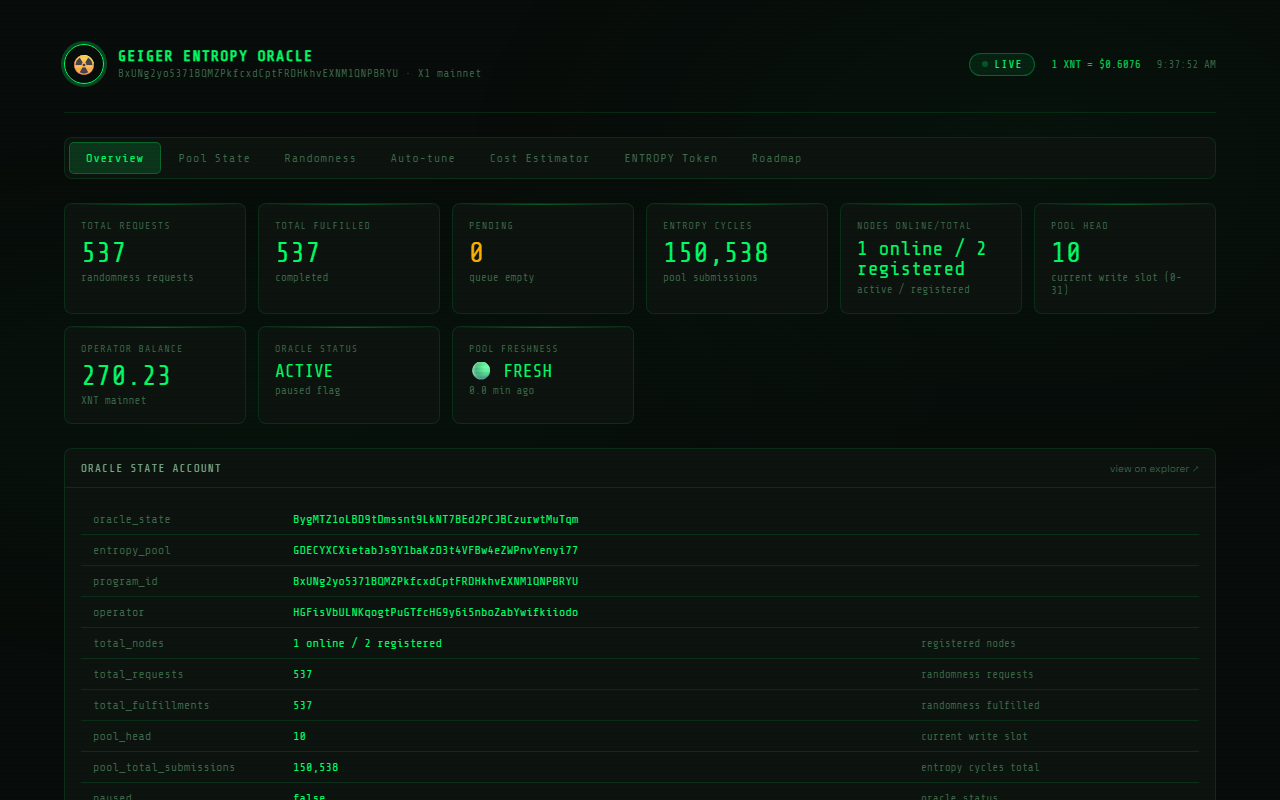Select the Total Requests stat card

(155, 259)
